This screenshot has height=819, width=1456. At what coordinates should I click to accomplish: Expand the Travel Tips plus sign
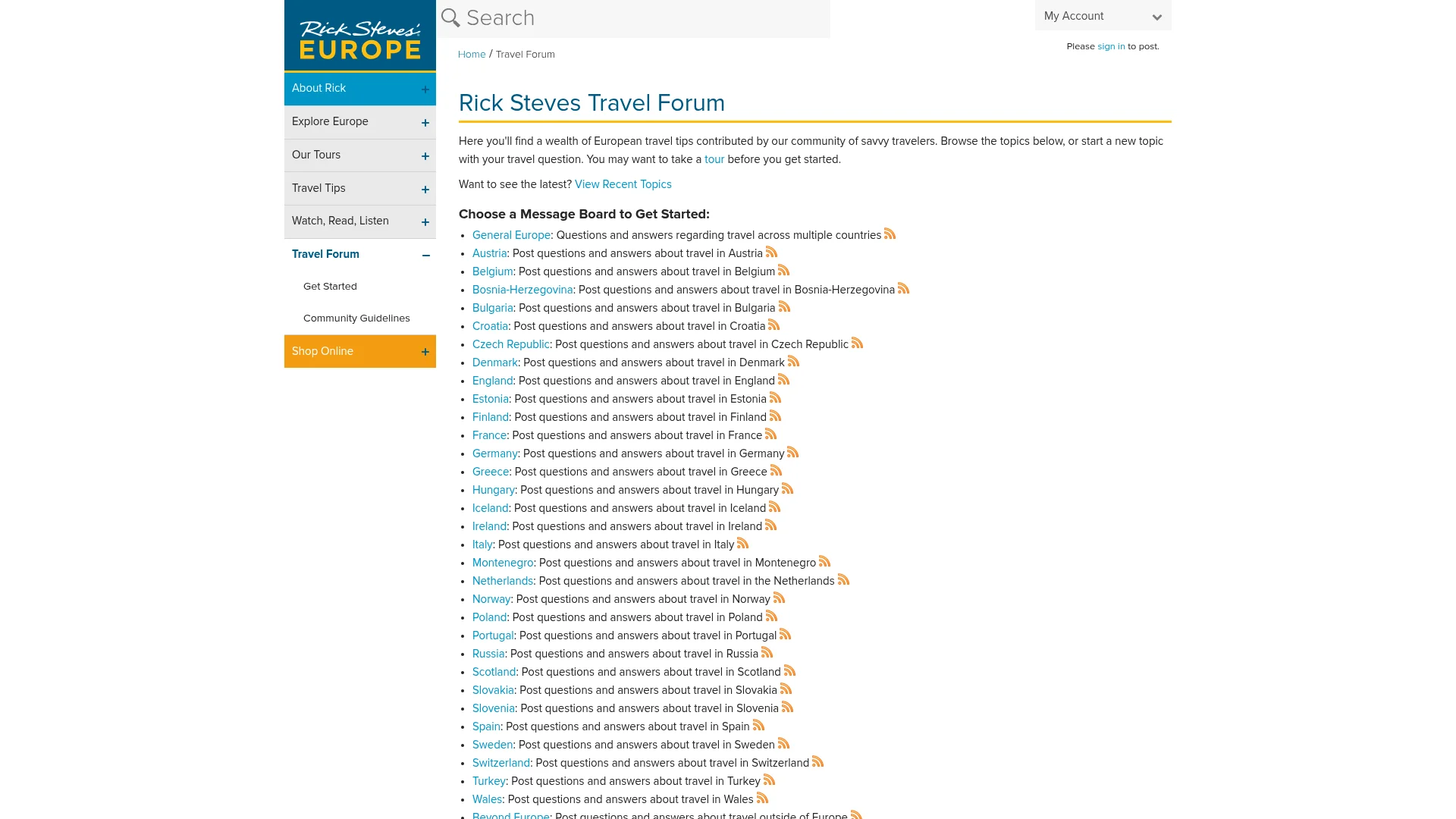coord(425,190)
